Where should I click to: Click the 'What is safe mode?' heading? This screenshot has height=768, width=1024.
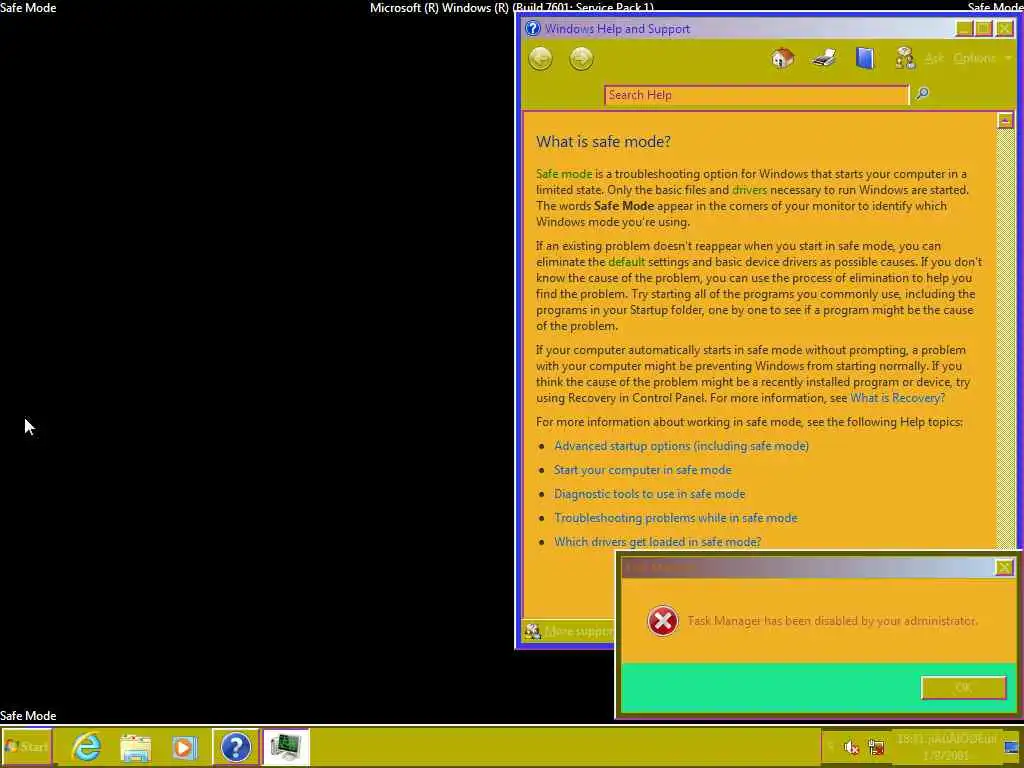603,142
